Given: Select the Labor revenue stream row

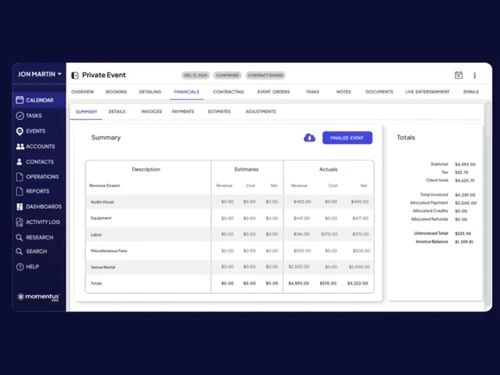Looking at the screenshot, I should click(x=230, y=234).
